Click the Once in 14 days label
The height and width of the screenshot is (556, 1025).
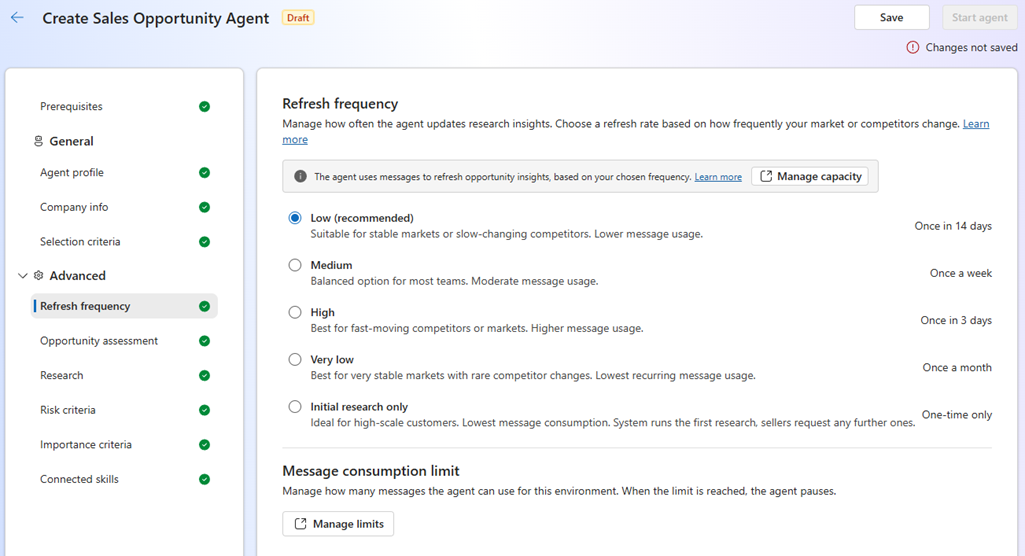pos(953,226)
